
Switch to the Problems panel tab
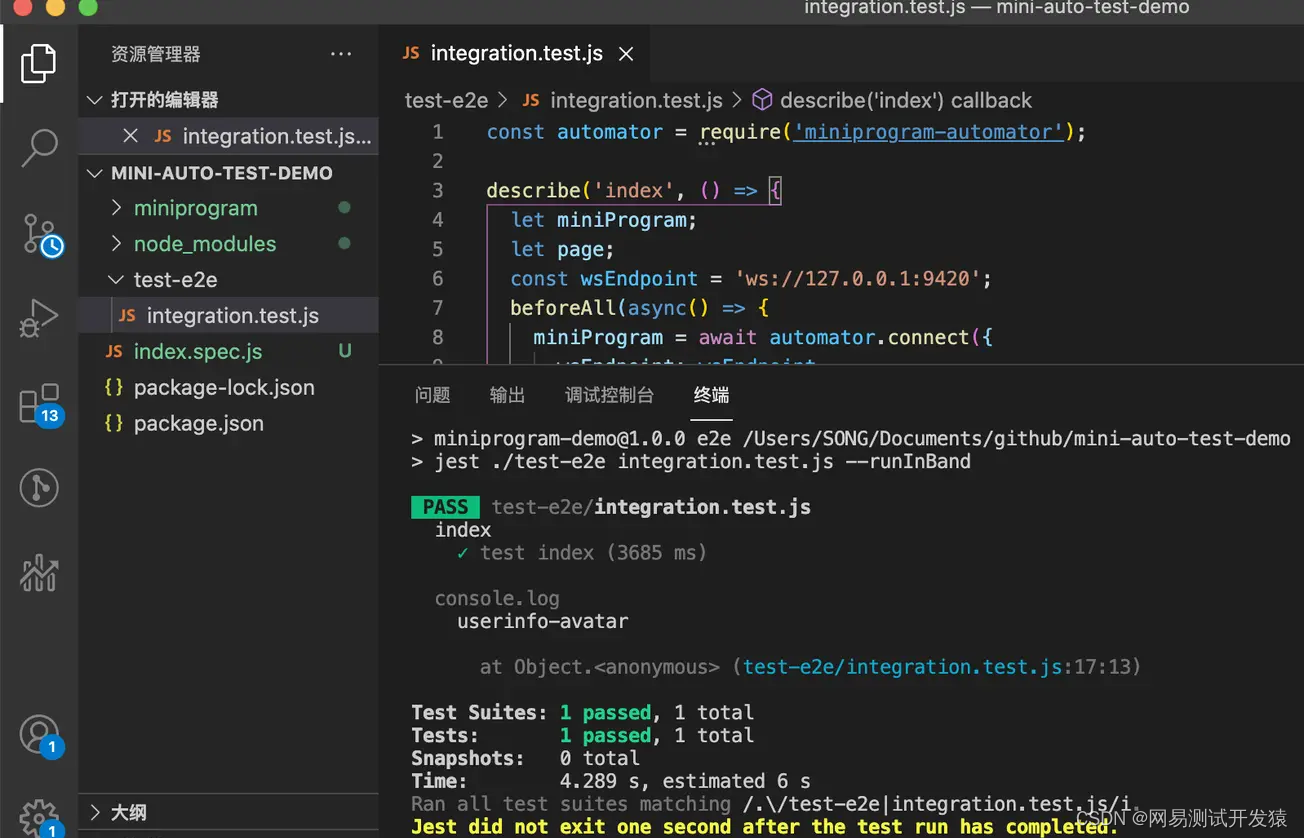coord(432,395)
